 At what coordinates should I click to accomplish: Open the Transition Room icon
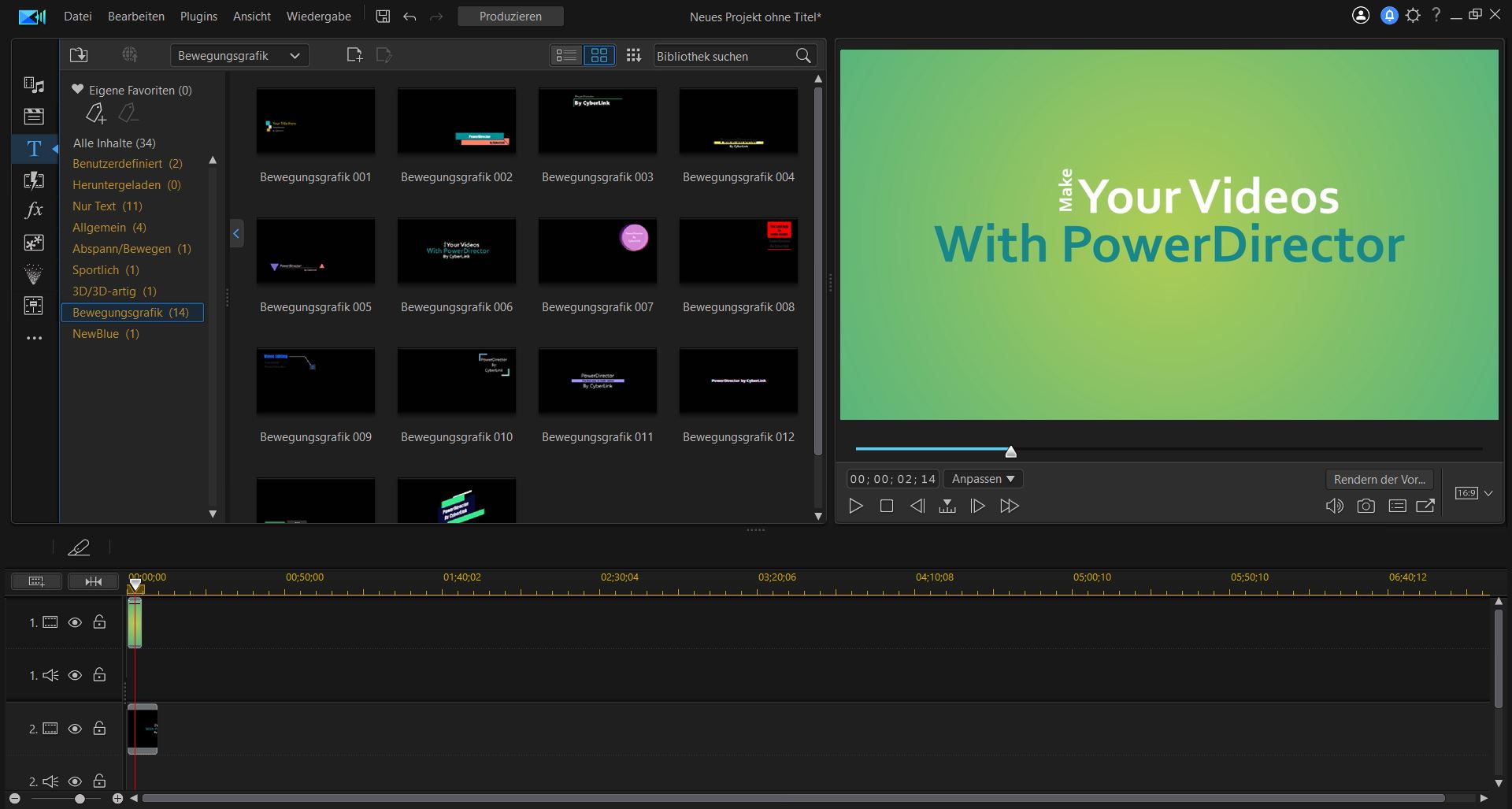pos(34,180)
